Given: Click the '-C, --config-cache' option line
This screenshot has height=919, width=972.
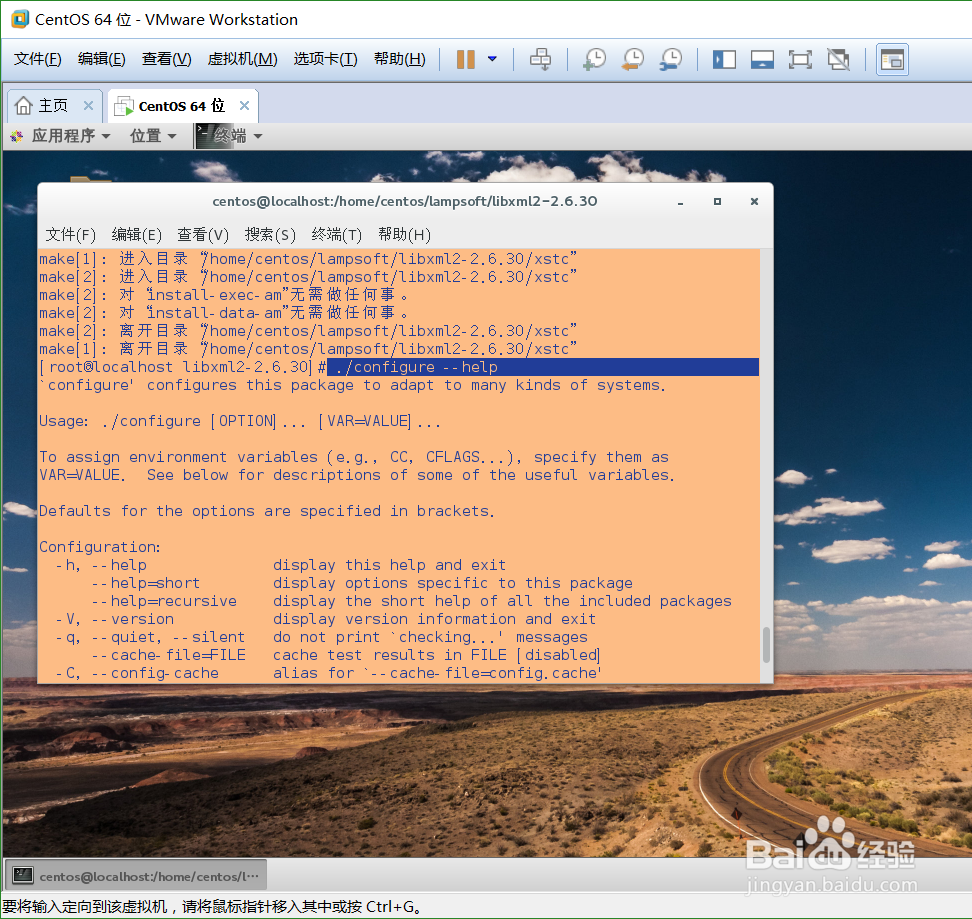Looking at the screenshot, I should coord(329,673).
